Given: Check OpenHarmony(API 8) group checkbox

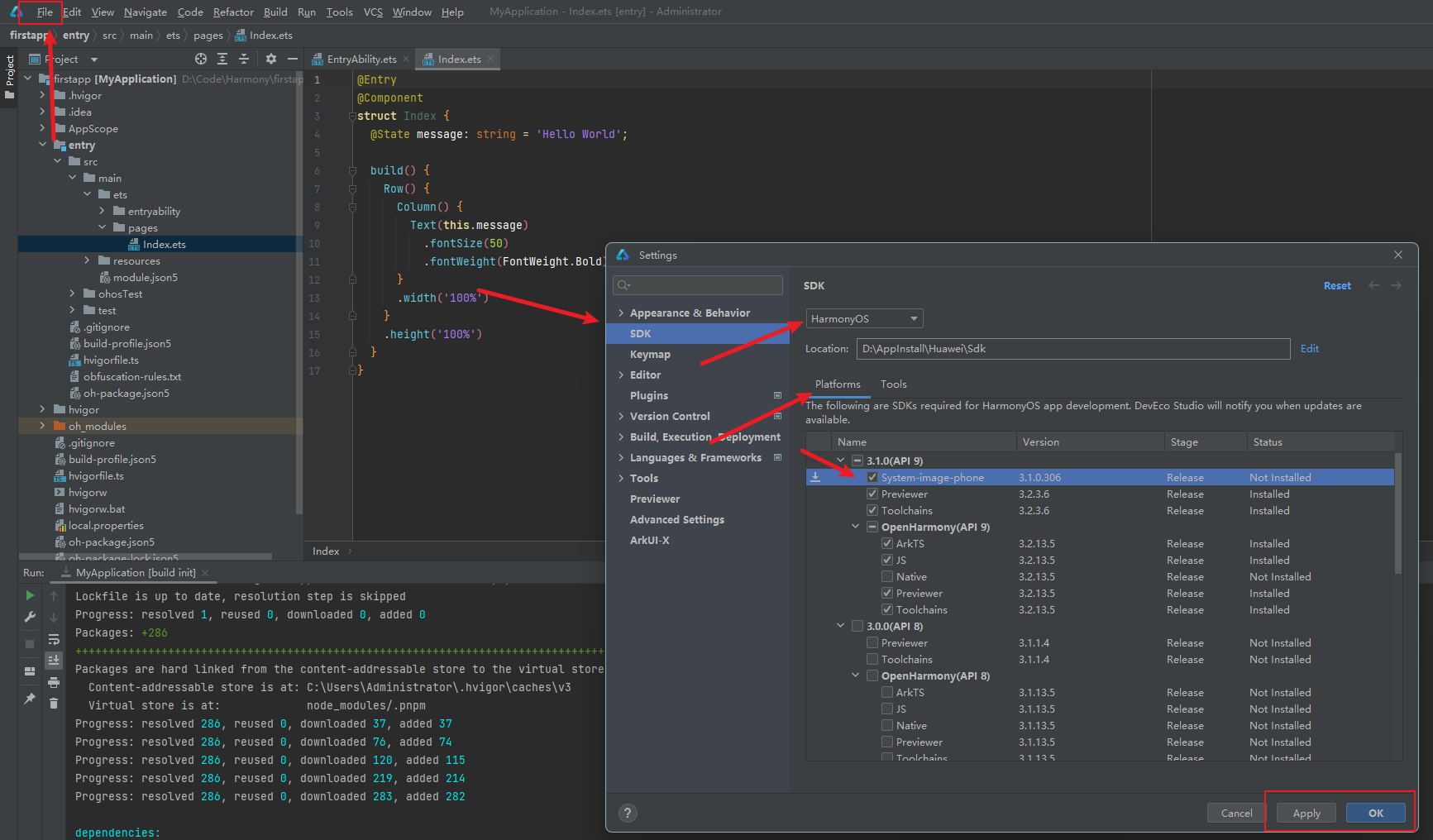Looking at the screenshot, I should pyautogui.click(x=872, y=675).
